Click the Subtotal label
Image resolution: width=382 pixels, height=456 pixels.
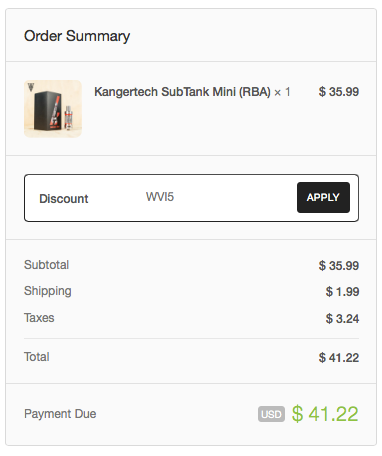coord(46,265)
